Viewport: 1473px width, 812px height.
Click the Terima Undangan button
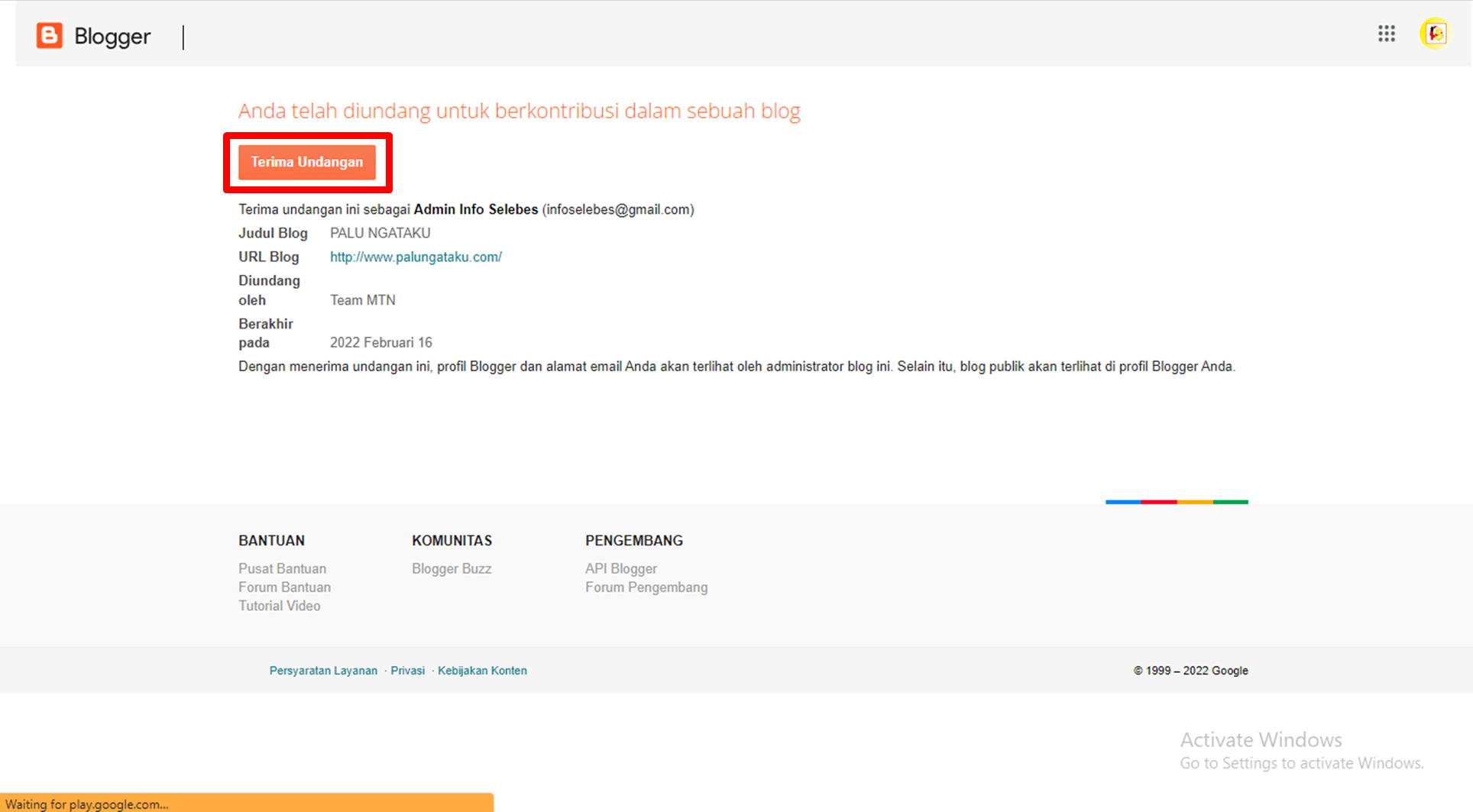point(307,162)
